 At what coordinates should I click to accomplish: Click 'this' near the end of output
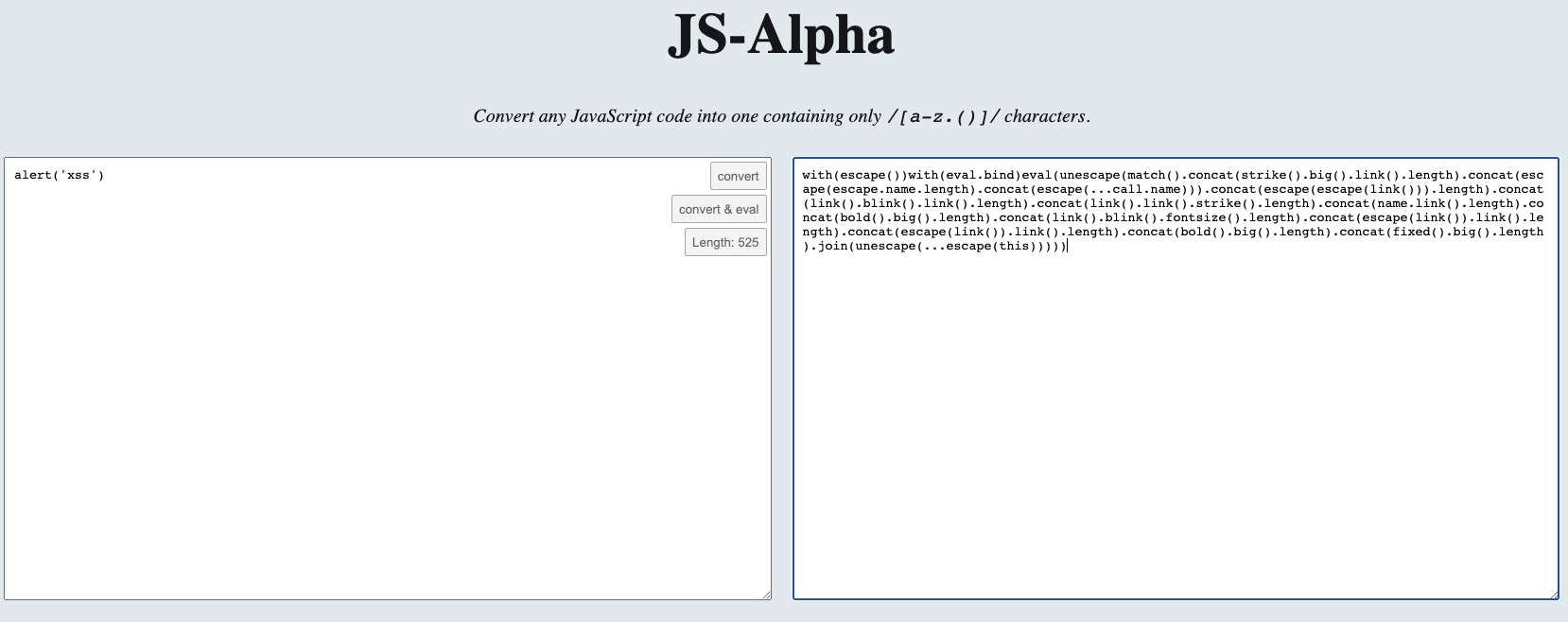coord(1014,246)
